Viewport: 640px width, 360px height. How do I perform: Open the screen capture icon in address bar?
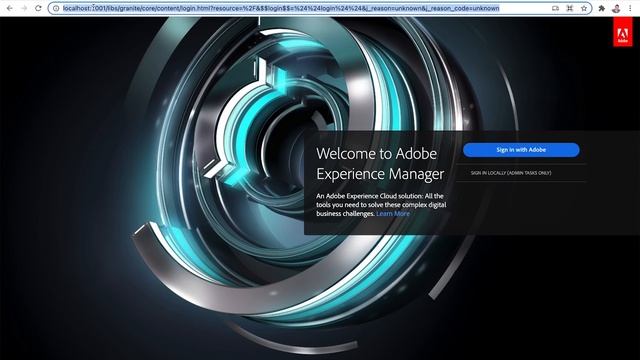click(570, 8)
